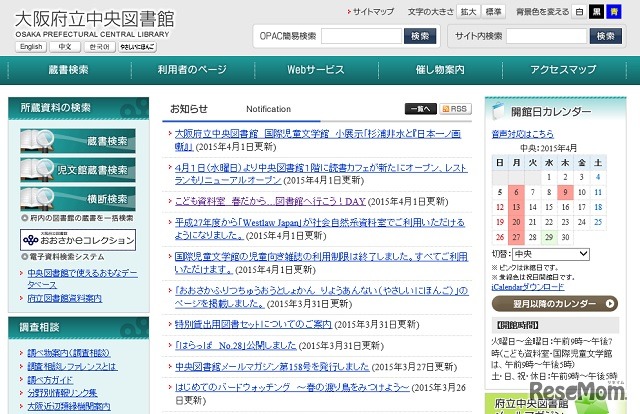Open the 調べ方ガイド link
640x414 pixels.
(x=50, y=380)
